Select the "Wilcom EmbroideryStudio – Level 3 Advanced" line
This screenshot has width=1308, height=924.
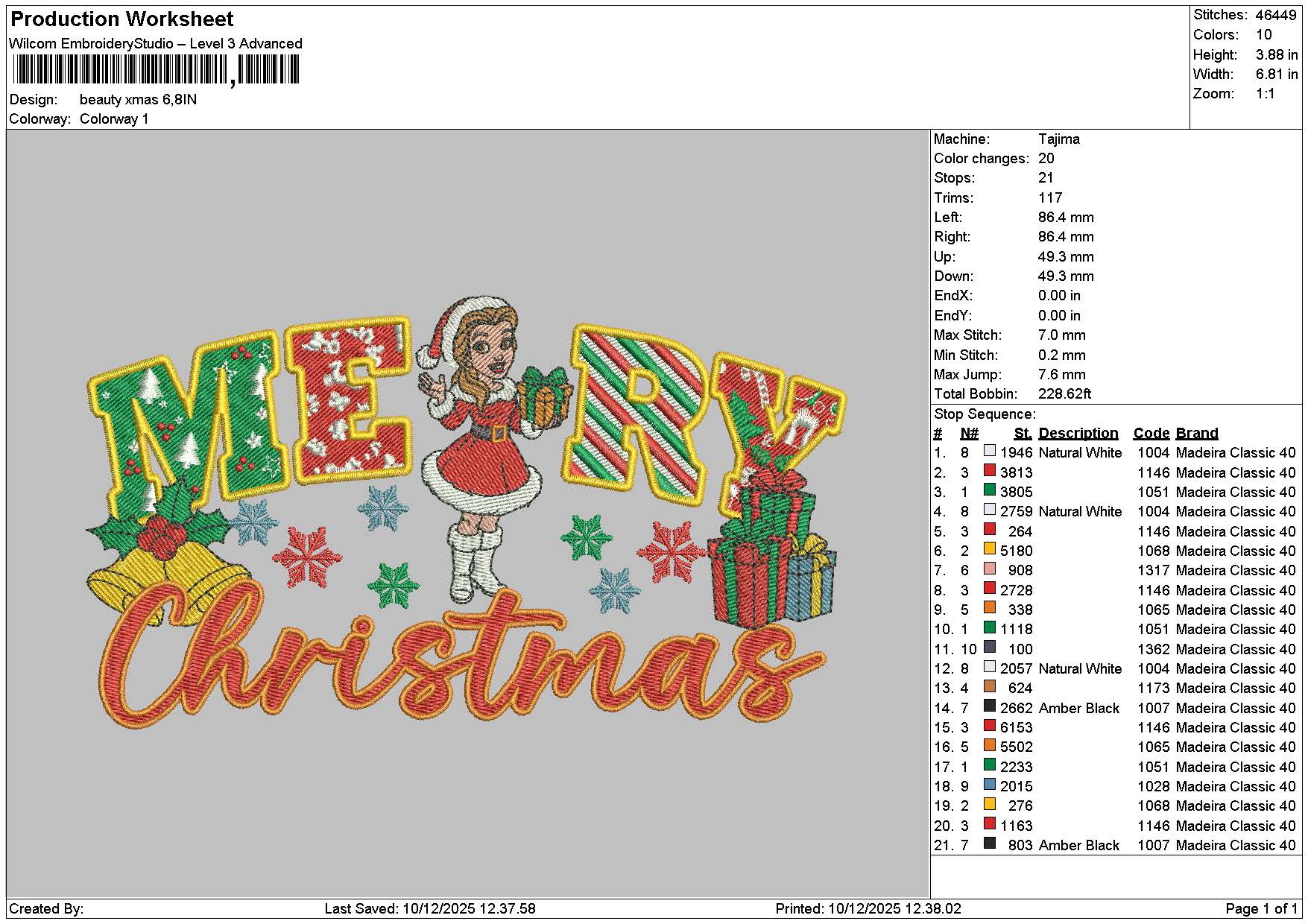[x=156, y=44]
